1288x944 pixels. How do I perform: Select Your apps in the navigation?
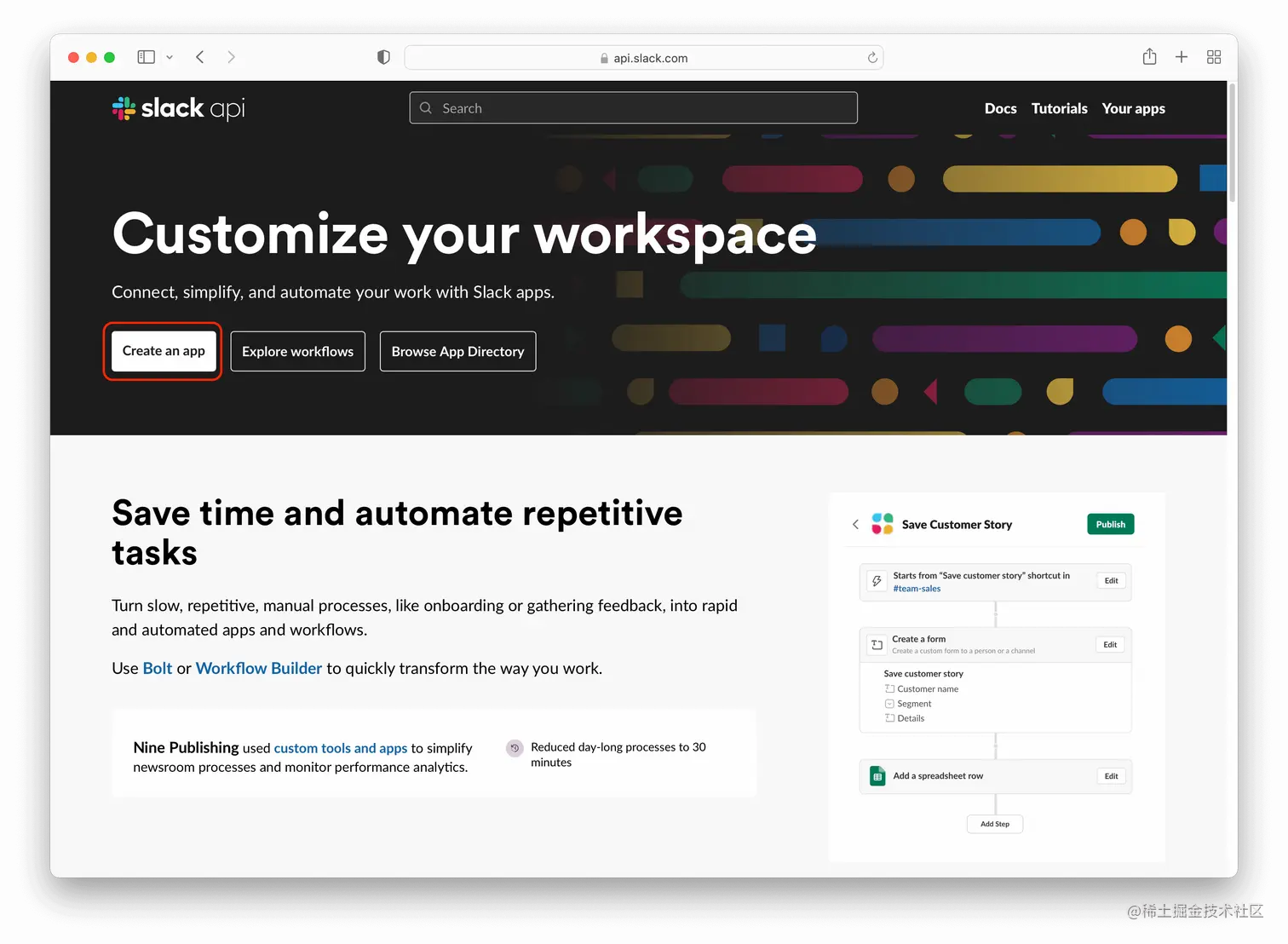[1133, 108]
